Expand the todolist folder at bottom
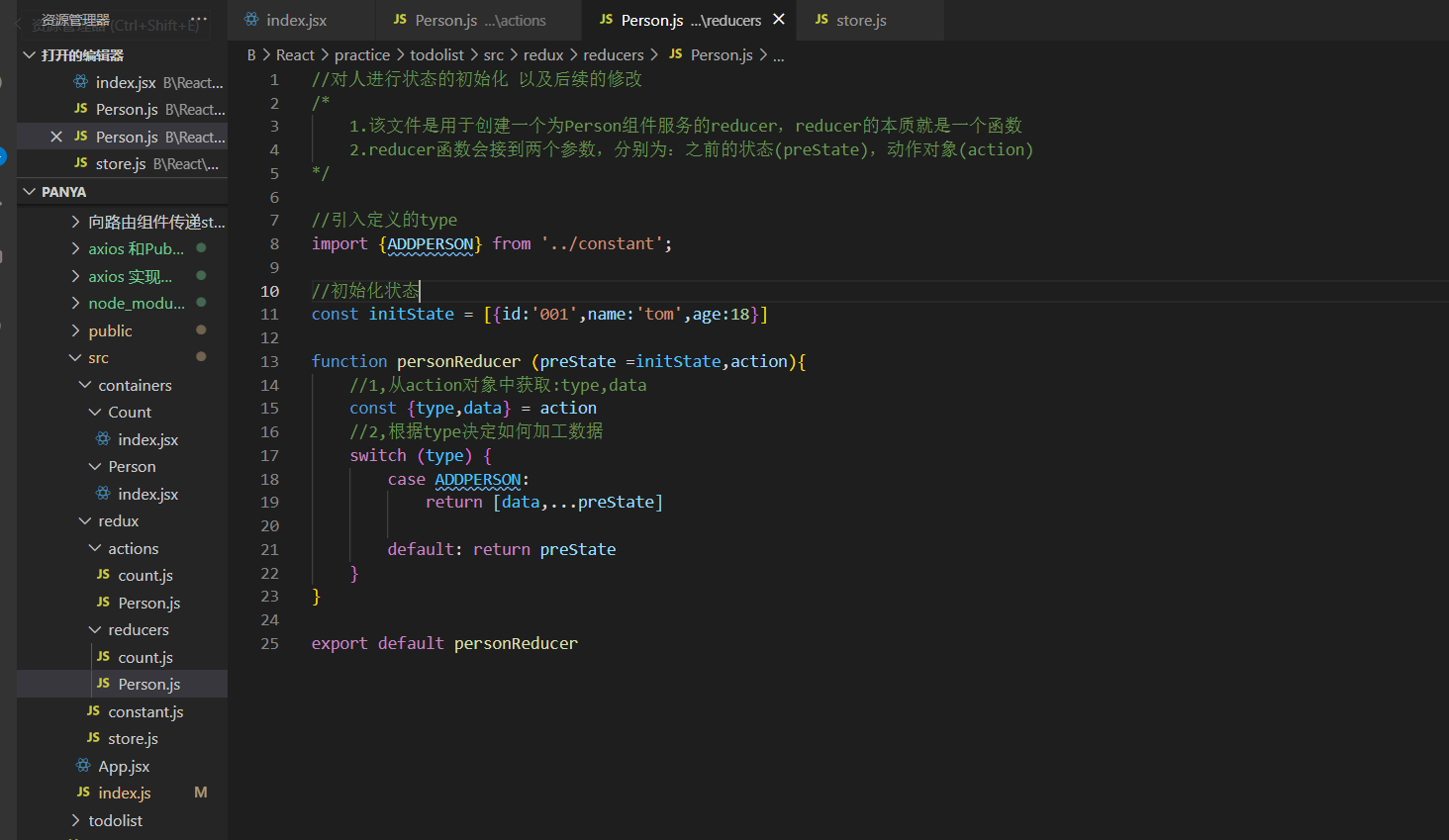This screenshot has width=1449, height=840. [x=123, y=820]
